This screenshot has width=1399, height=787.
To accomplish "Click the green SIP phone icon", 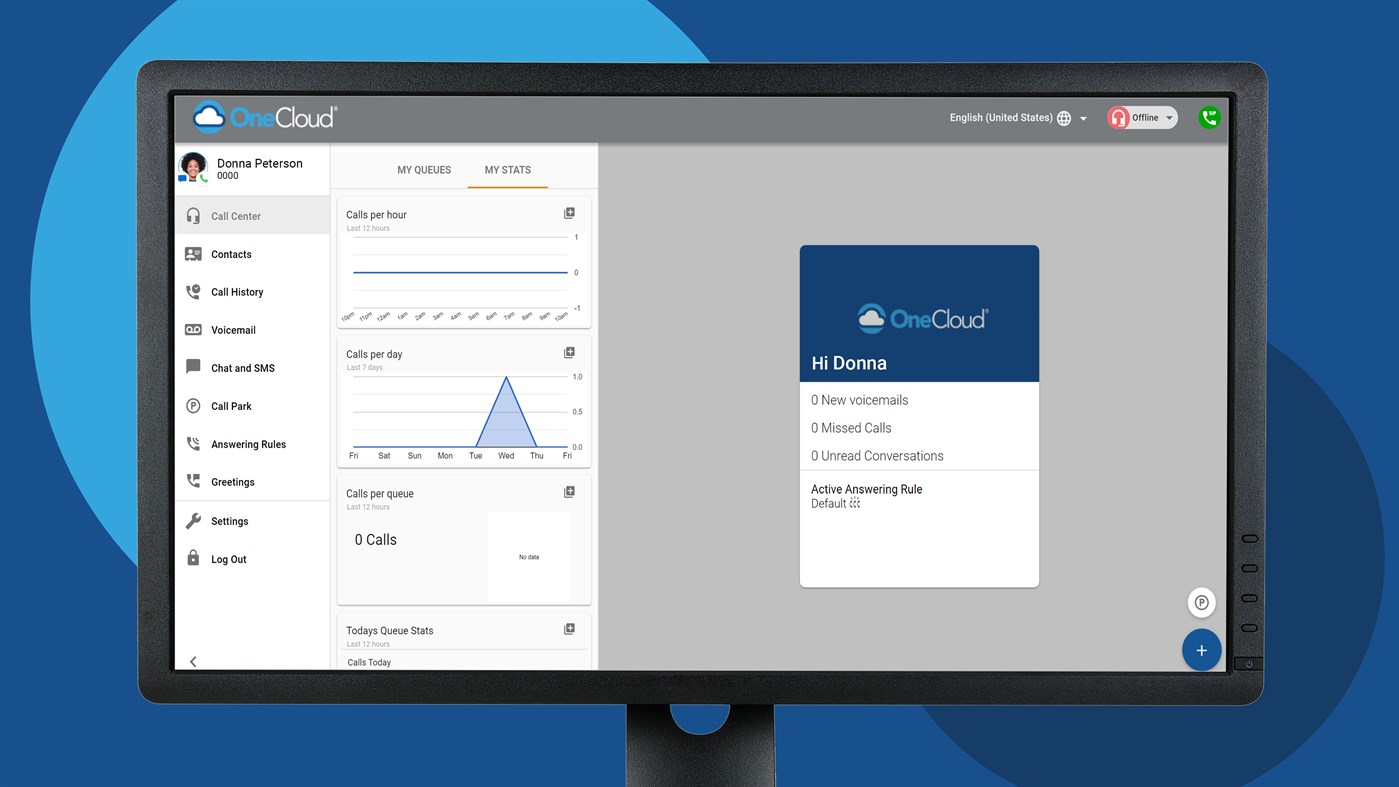I will pyautogui.click(x=1208, y=117).
